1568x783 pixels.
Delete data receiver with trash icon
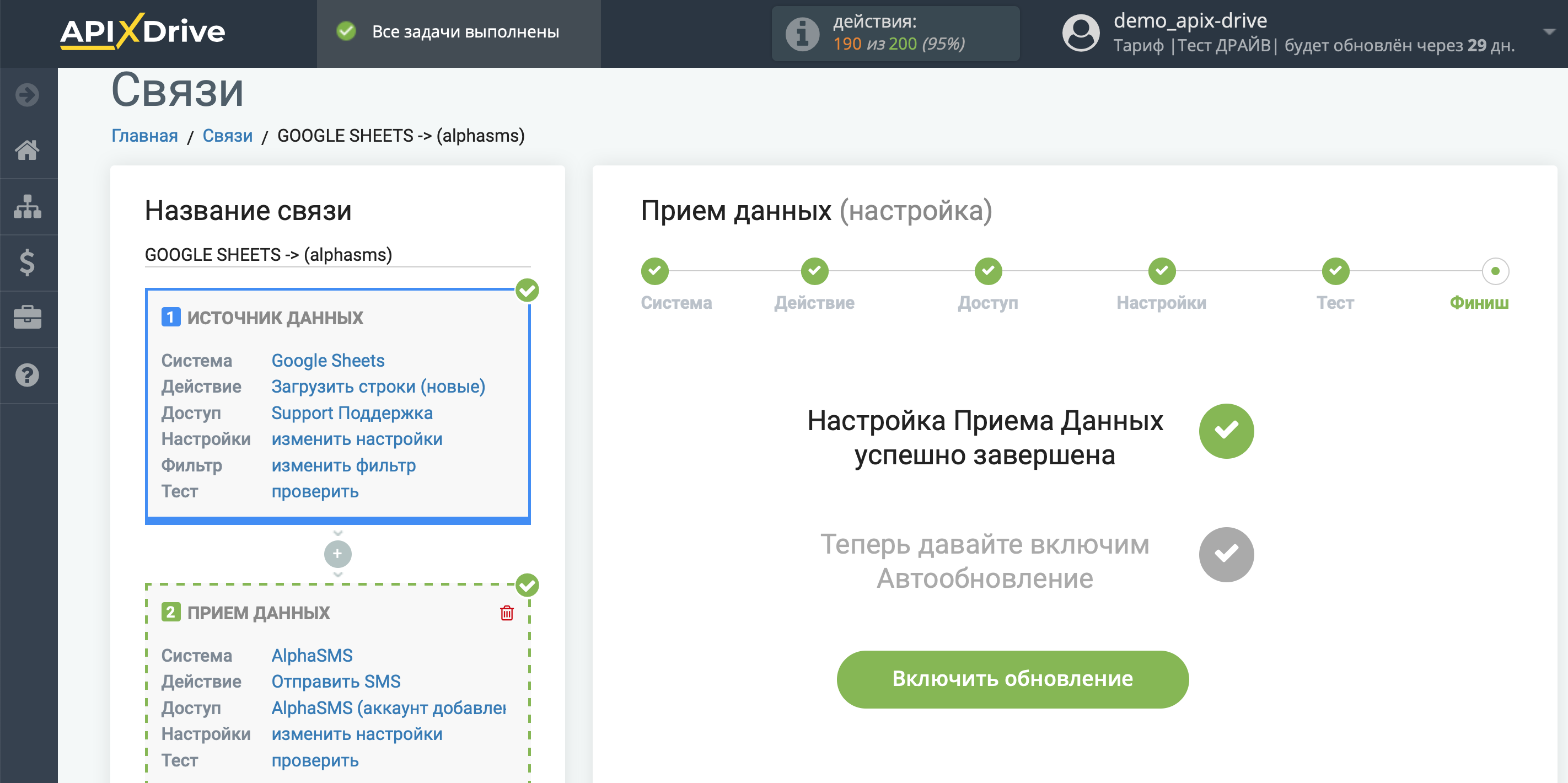pos(507,613)
